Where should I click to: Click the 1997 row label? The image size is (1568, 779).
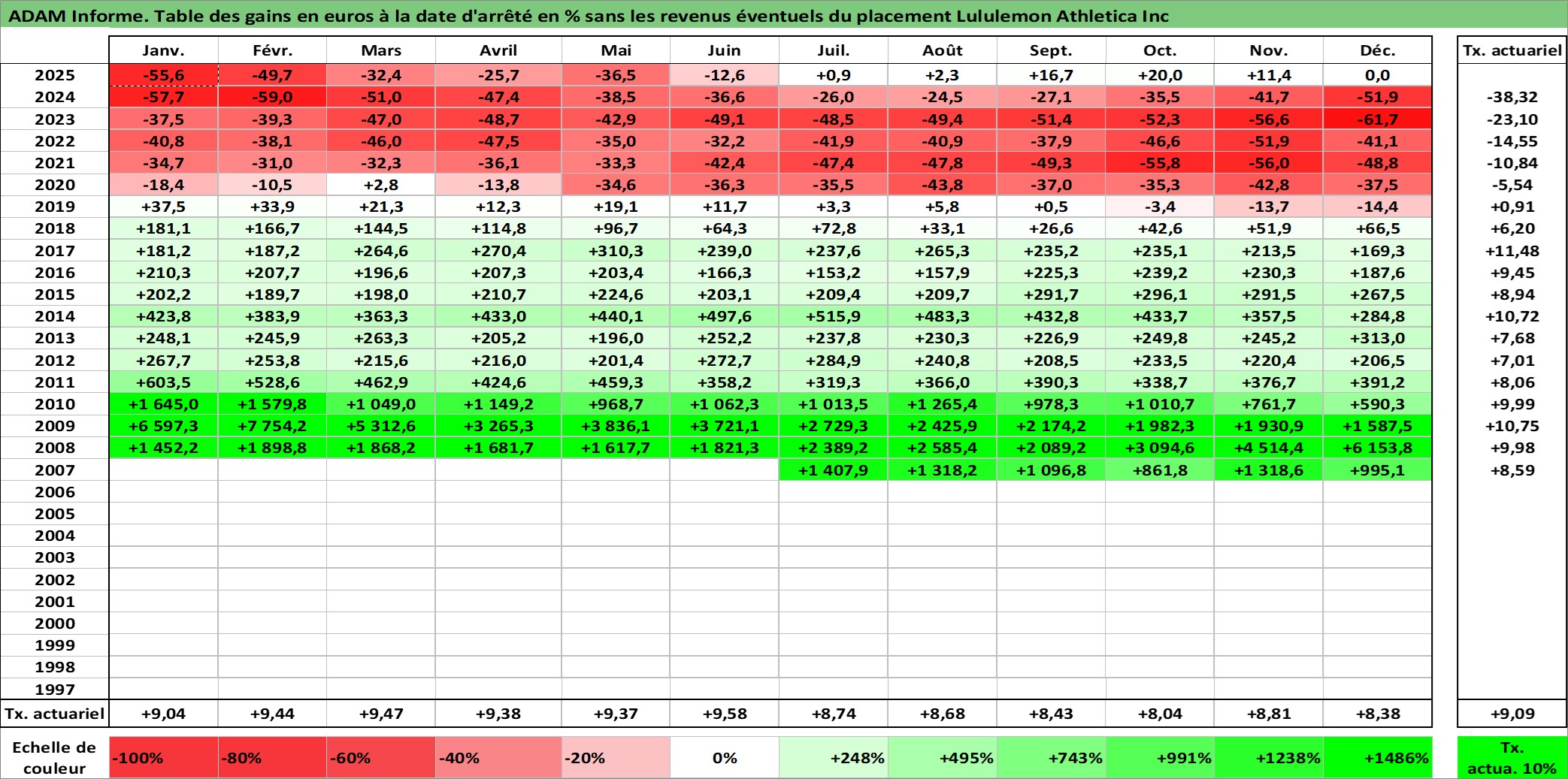click(55, 690)
